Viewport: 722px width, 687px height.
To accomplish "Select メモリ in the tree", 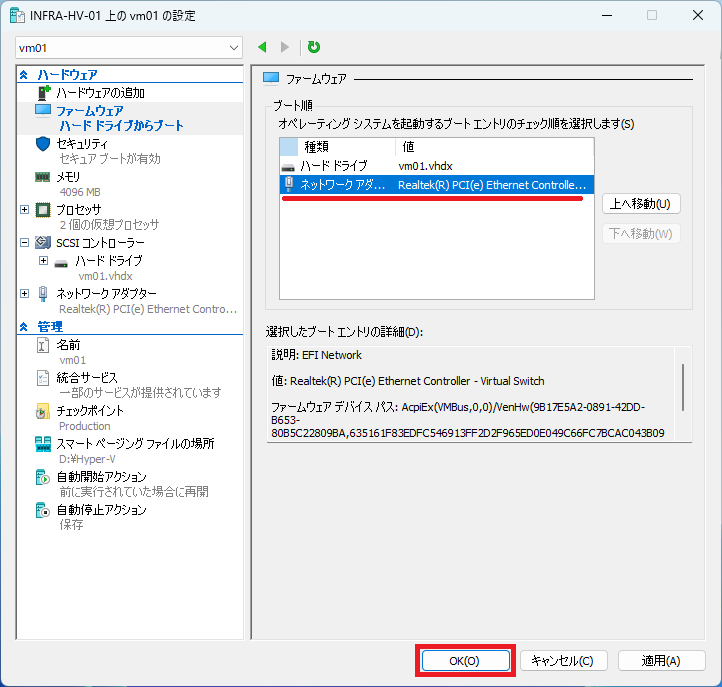I will pos(68,177).
